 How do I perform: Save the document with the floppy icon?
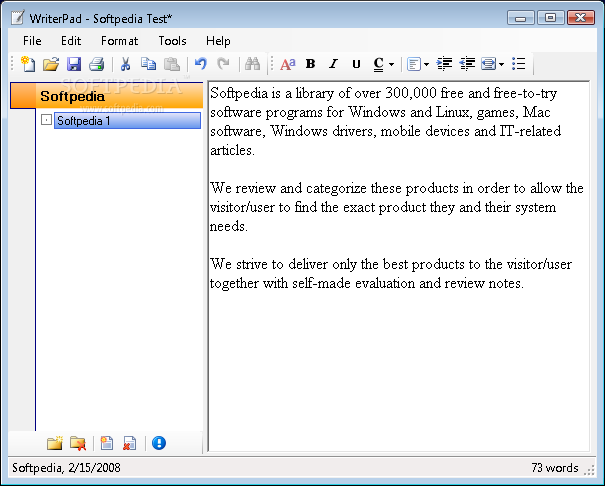point(74,64)
